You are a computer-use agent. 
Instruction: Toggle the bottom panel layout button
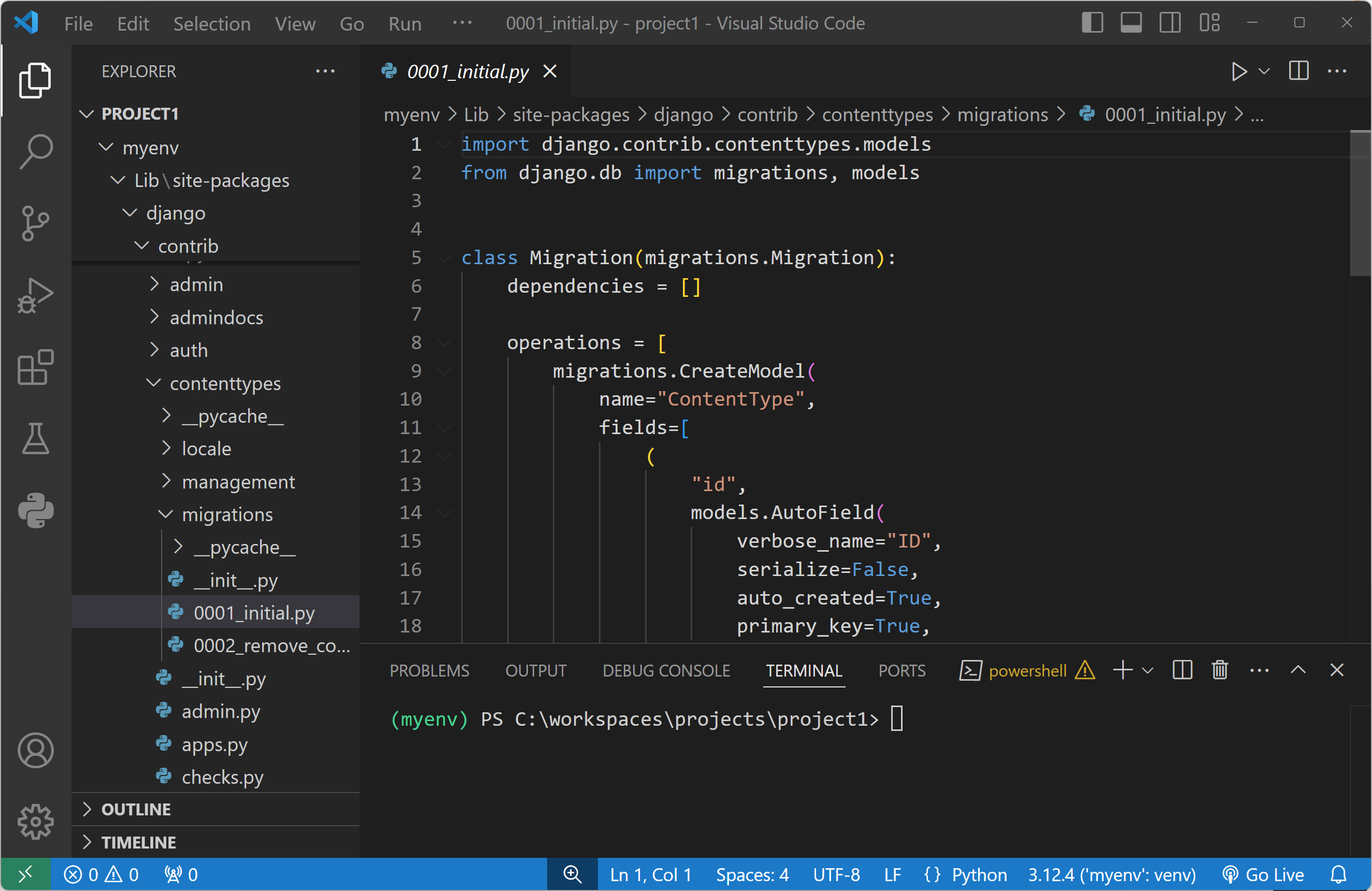click(x=1131, y=23)
